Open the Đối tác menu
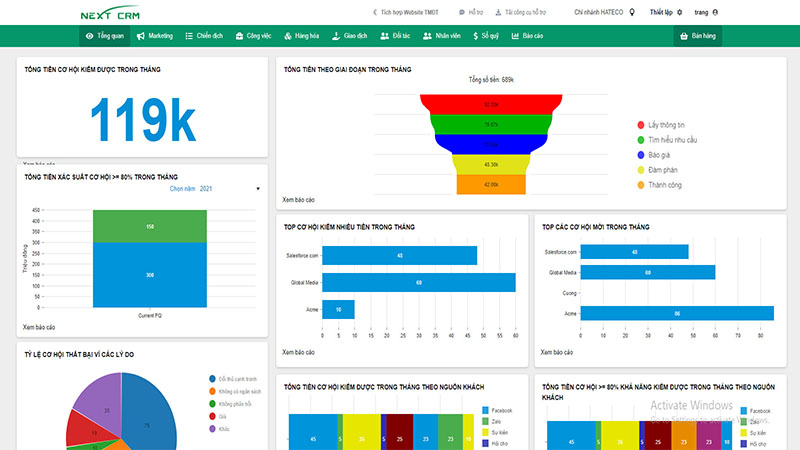This screenshot has width=800, height=450. [x=394, y=36]
